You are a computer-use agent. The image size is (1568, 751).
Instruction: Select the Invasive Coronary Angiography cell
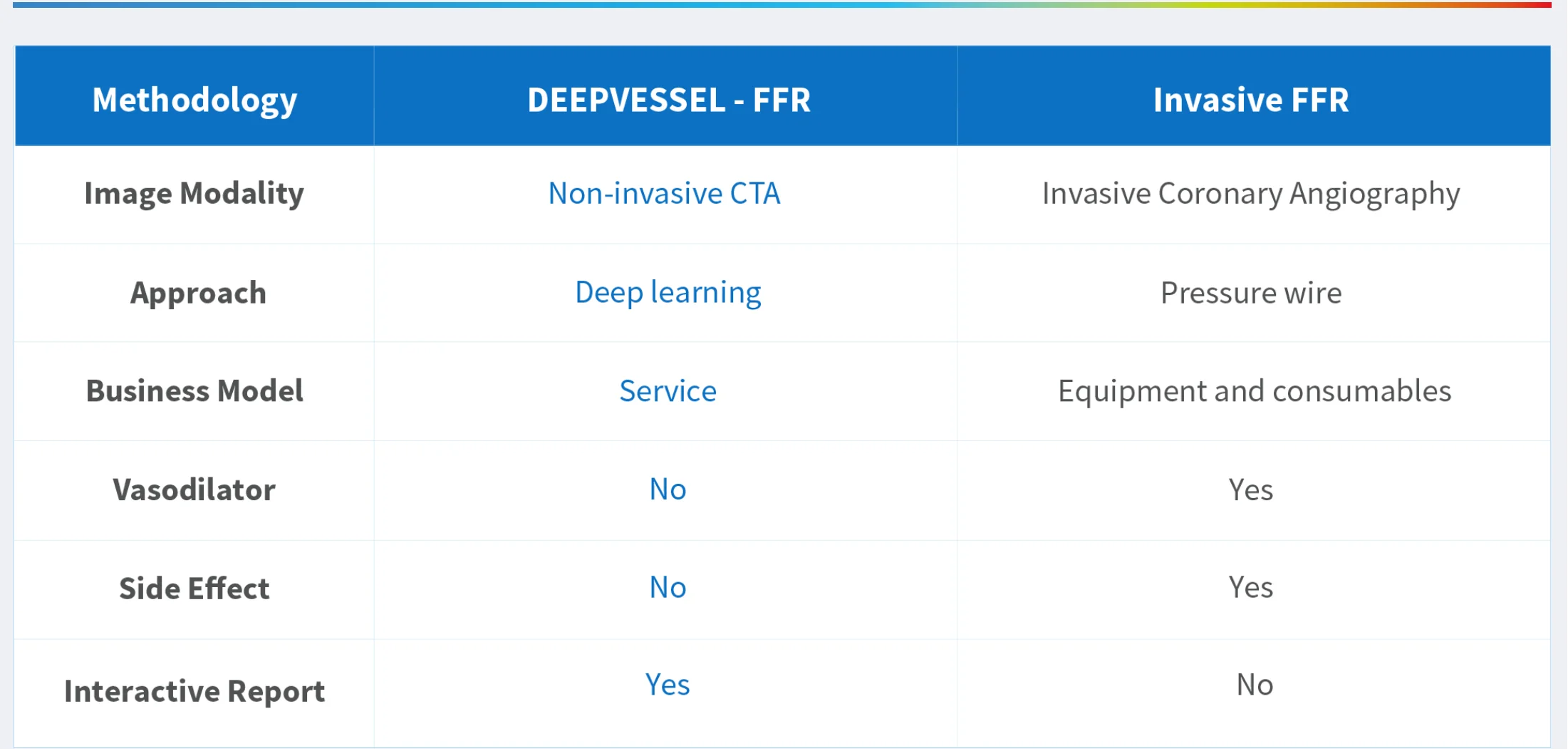pos(1251,194)
